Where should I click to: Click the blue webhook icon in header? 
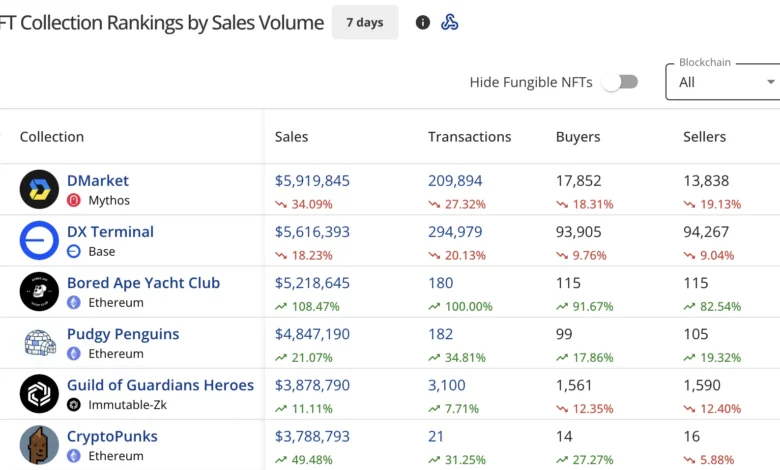450,22
